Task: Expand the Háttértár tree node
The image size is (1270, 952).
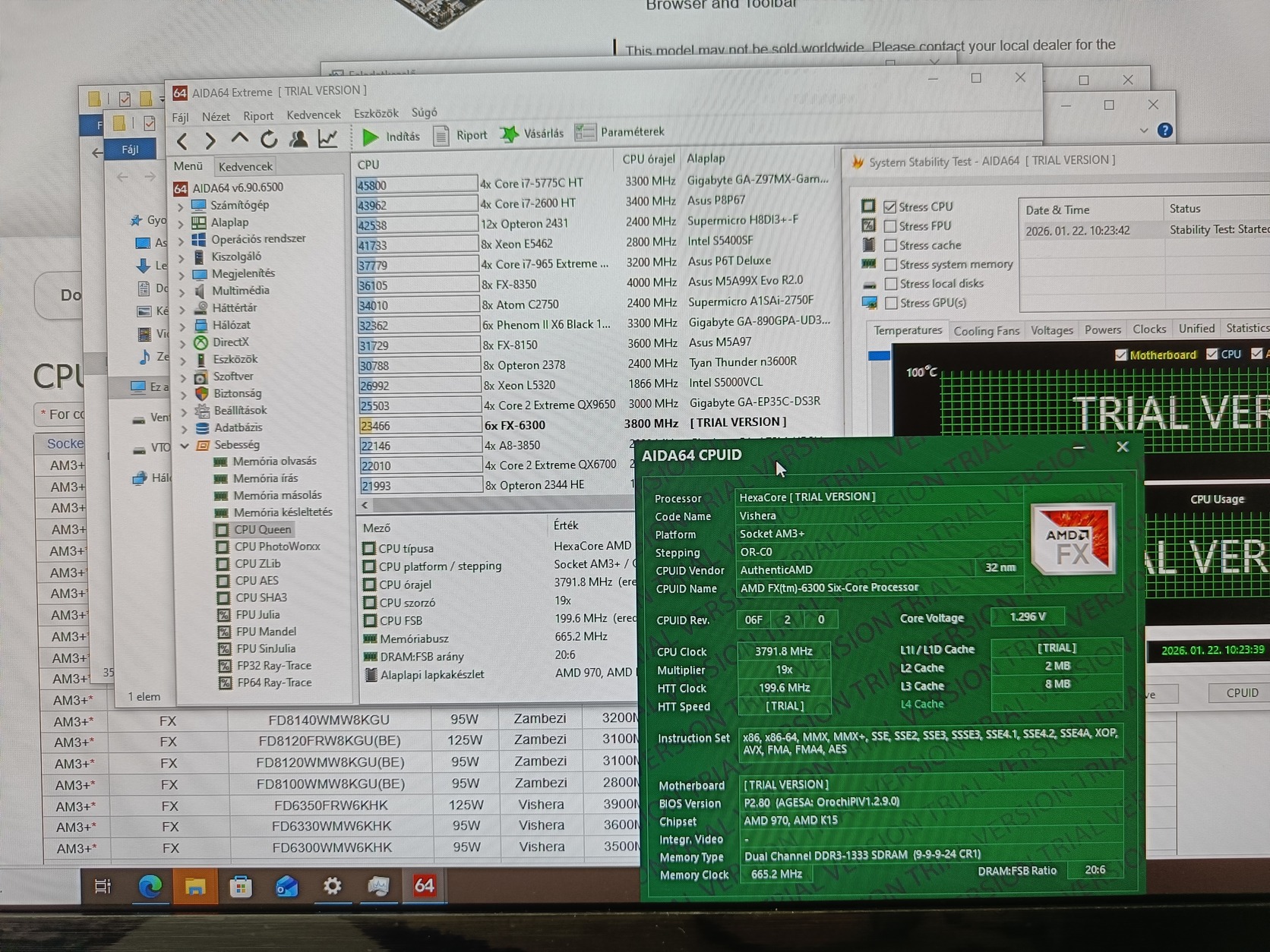Action: pos(182,310)
